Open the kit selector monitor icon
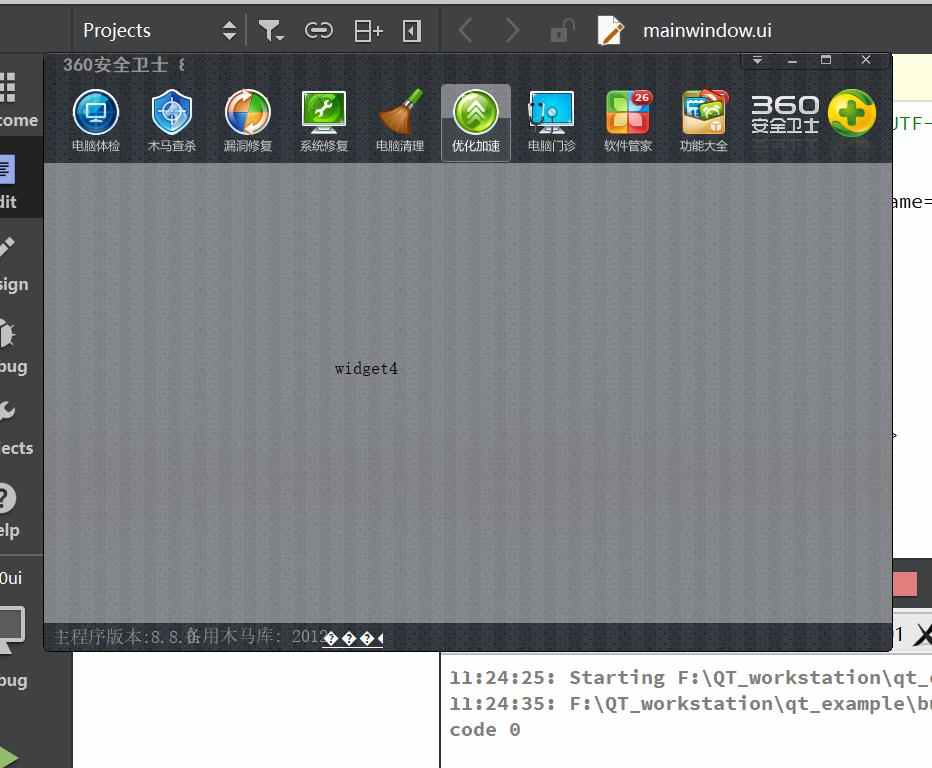Image resolution: width=932 pixels, height=768 pixels. pyautogui.click(x=13, y=629)
